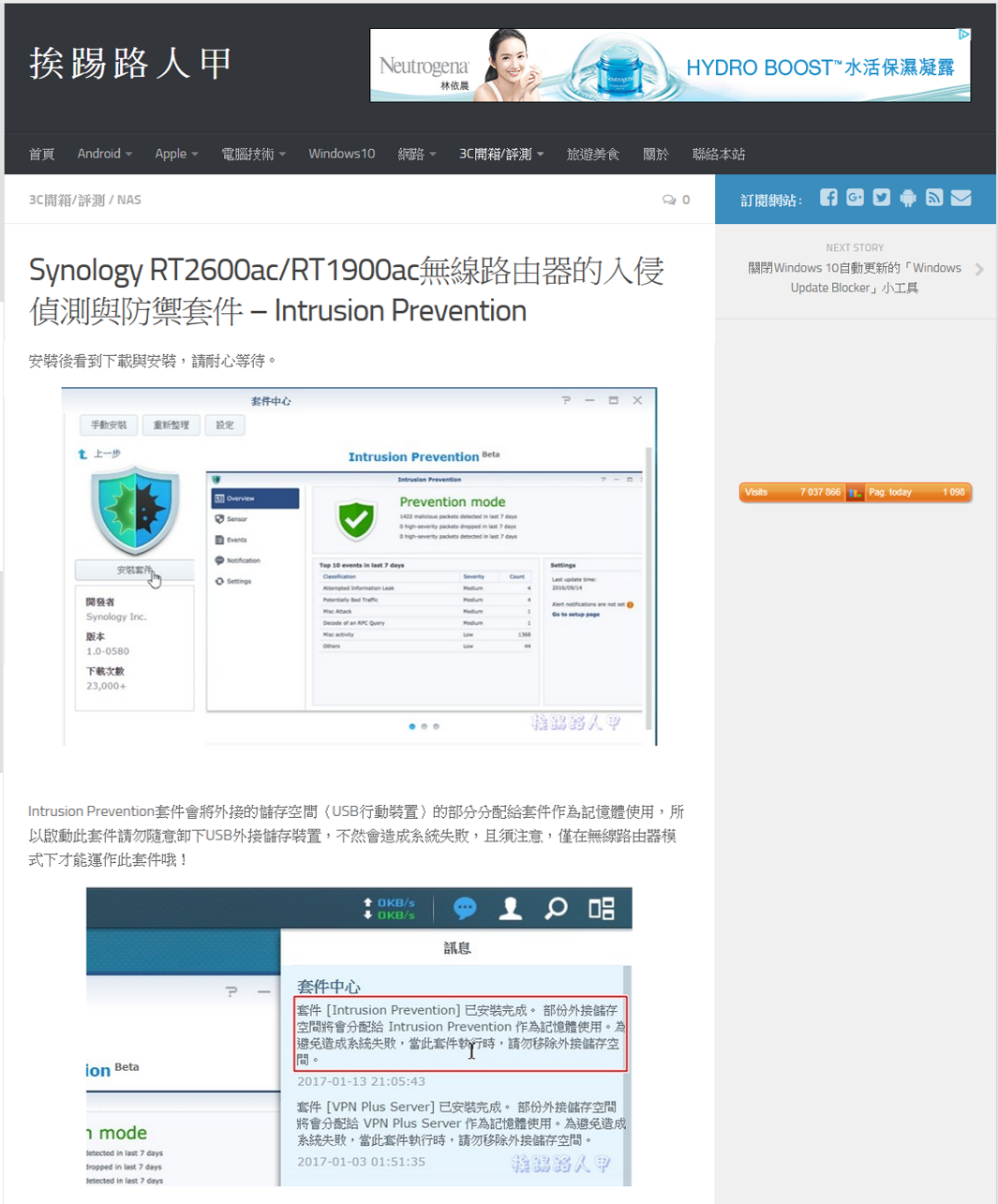Open the Intrusion Prevention package center screenshot
This screenshot has width=998, height=1204.
360,566
